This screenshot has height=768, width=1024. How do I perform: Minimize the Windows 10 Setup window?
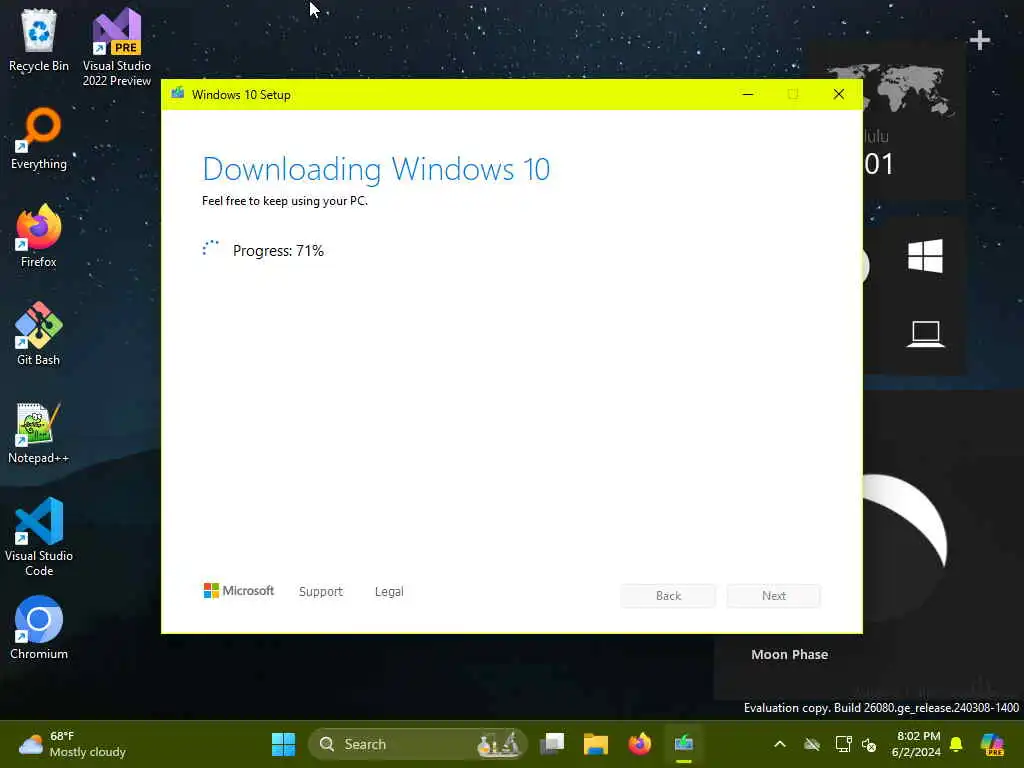(748, 95)
